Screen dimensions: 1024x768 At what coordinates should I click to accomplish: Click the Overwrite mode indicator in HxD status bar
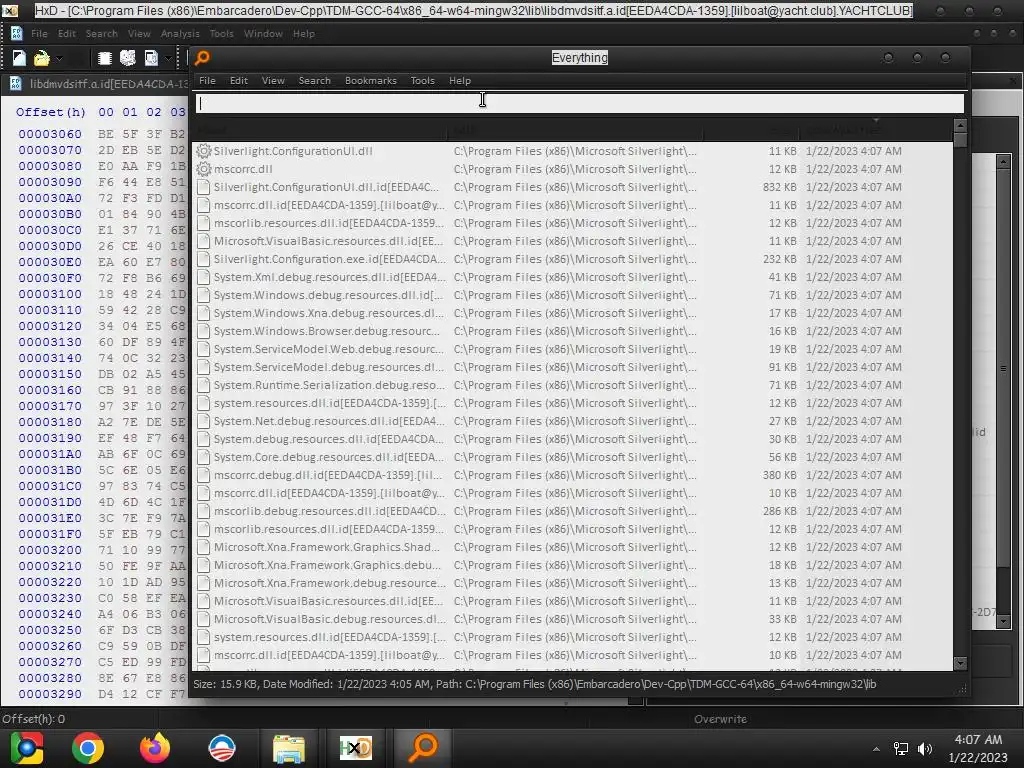coord(720,719)
